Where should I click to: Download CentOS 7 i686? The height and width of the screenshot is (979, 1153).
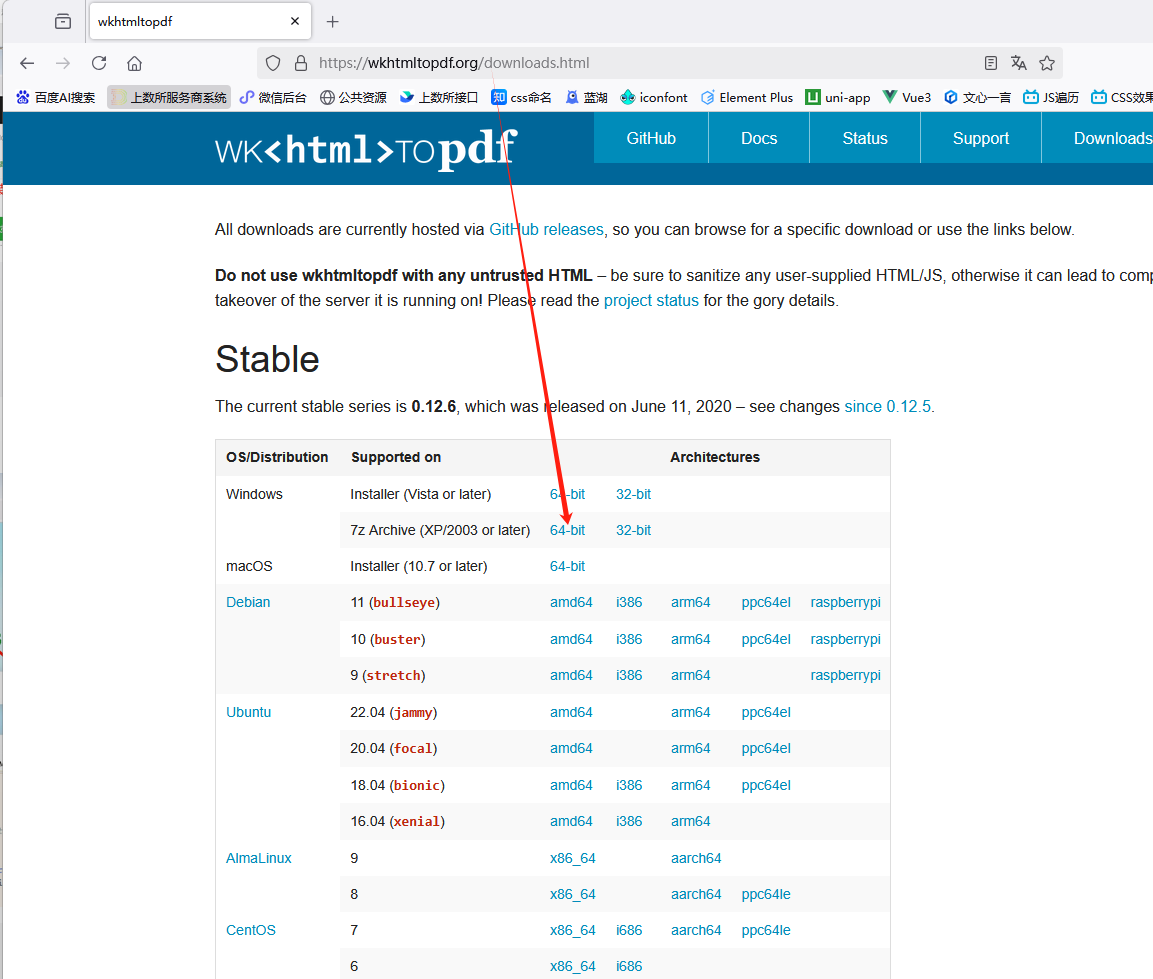pos(629,930)
